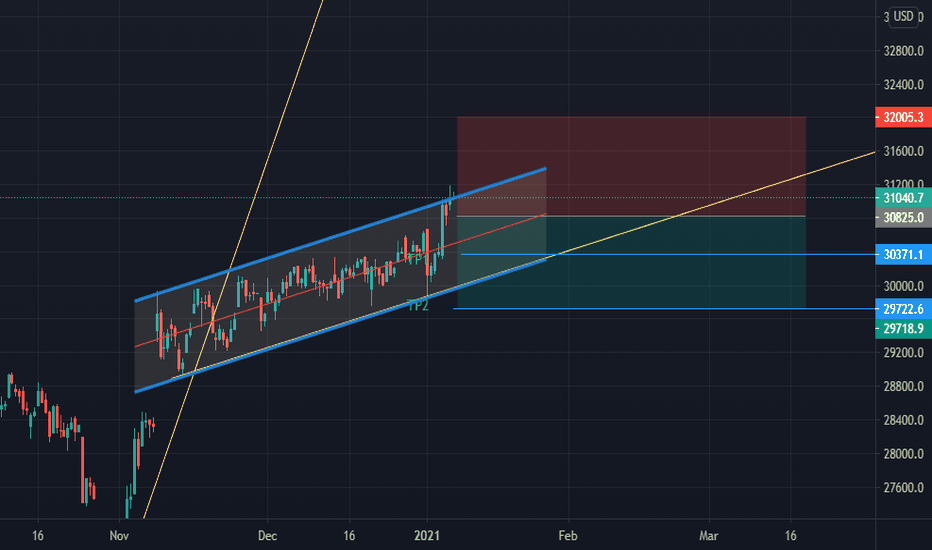
Task: Click the 32800.0 price axis label
Action: click(903, 51)
